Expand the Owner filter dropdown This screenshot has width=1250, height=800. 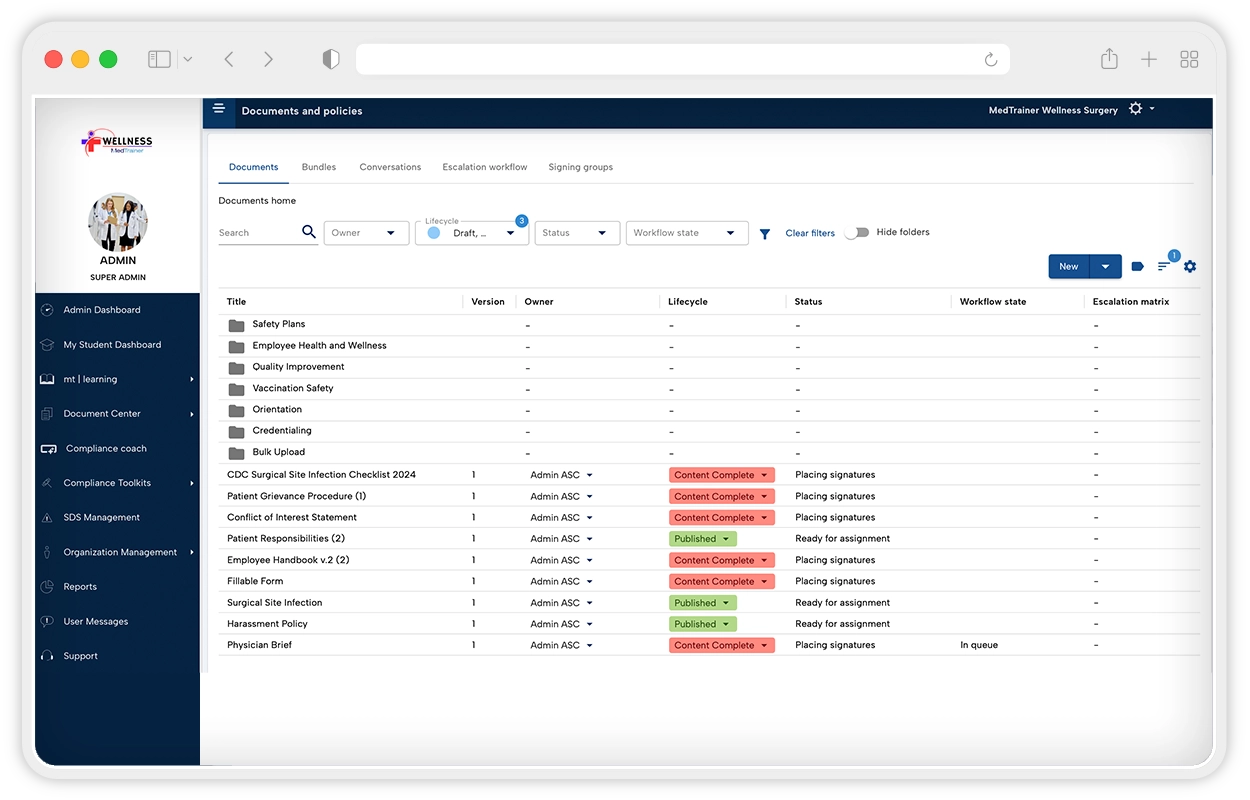[x=366, y=233]
